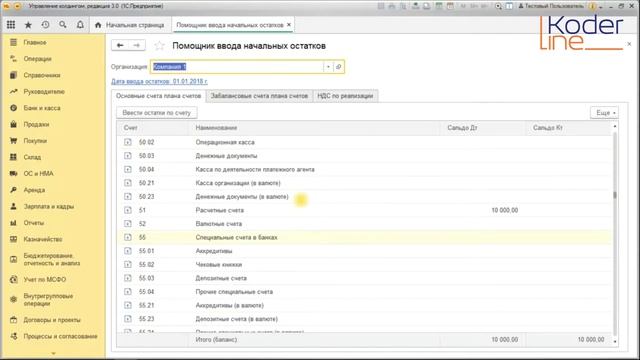Switch to НДС по реализации tab
640x360 pixels.
click(x=345, y=96)
